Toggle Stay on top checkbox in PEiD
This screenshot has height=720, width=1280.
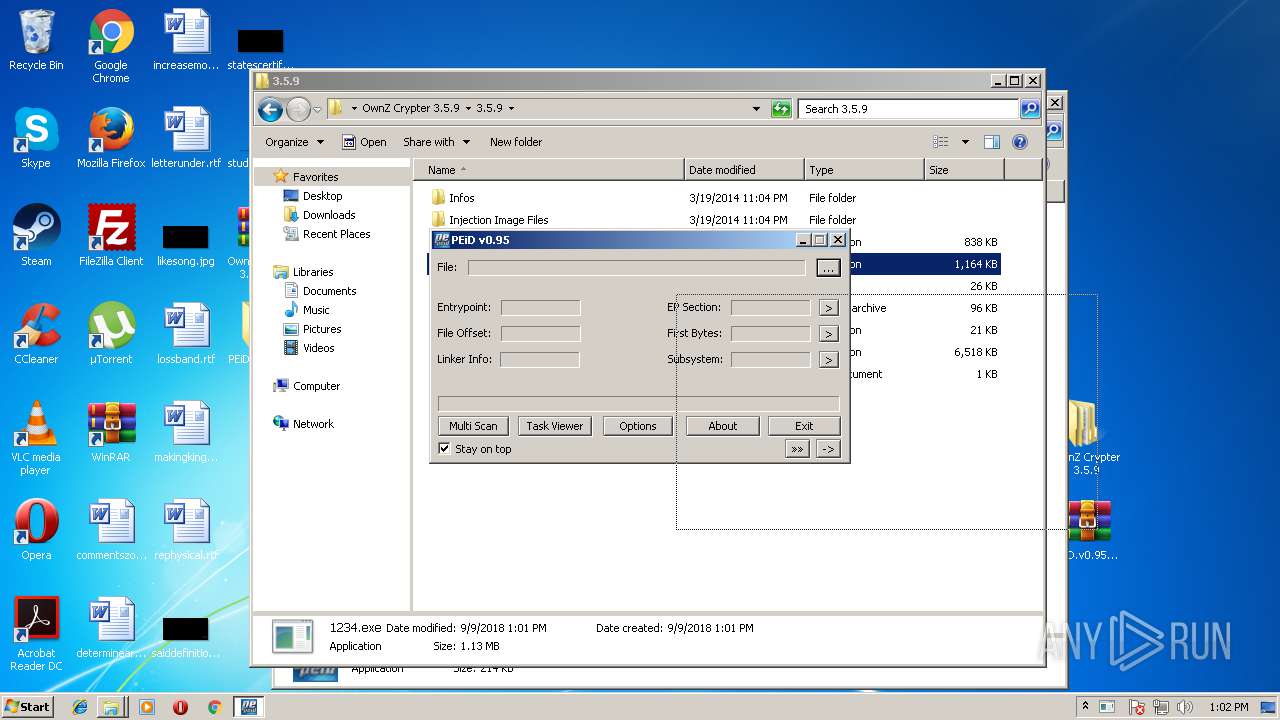pos(444,449)
